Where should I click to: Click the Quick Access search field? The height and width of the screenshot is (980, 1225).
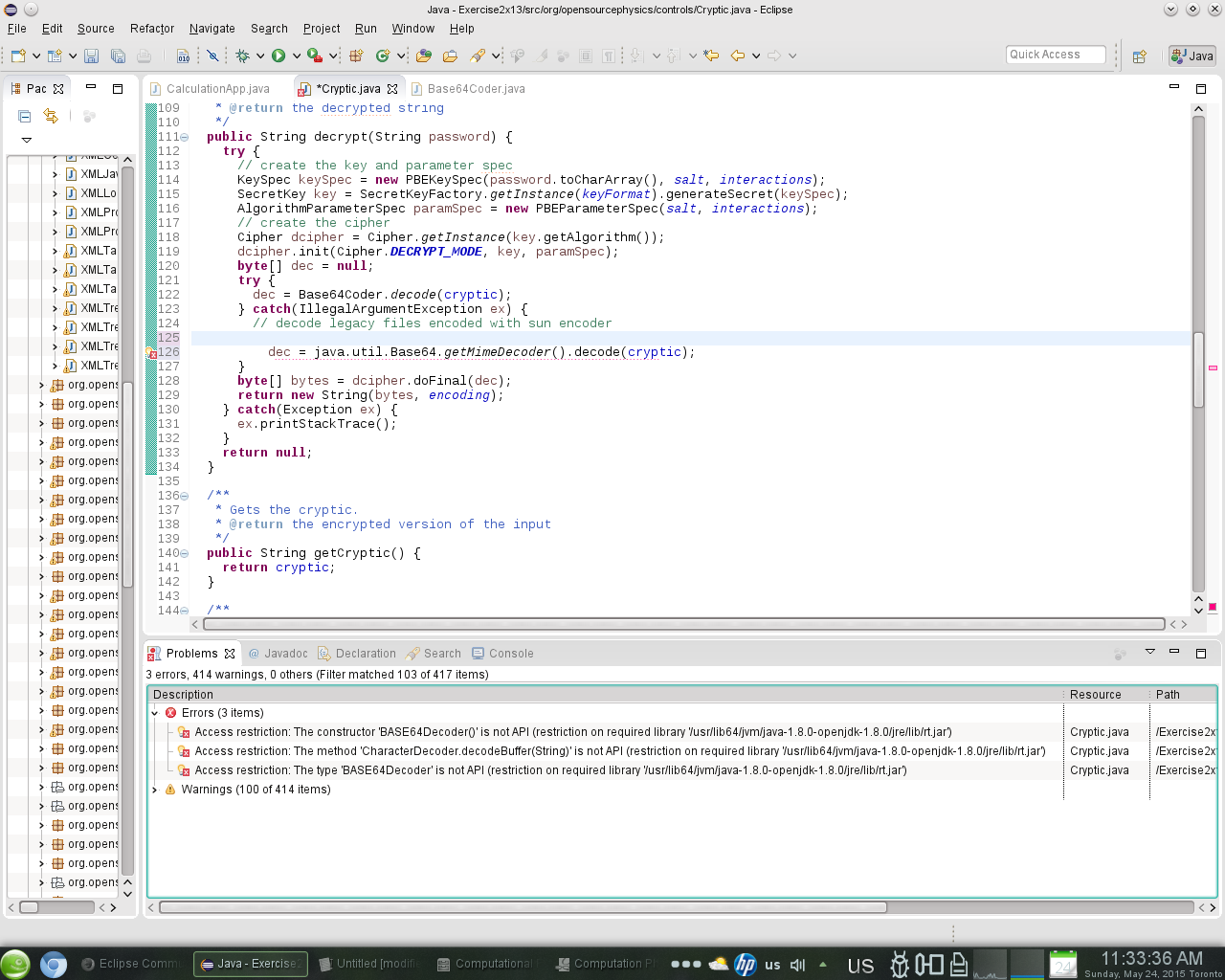click(x=1055, y=55)
